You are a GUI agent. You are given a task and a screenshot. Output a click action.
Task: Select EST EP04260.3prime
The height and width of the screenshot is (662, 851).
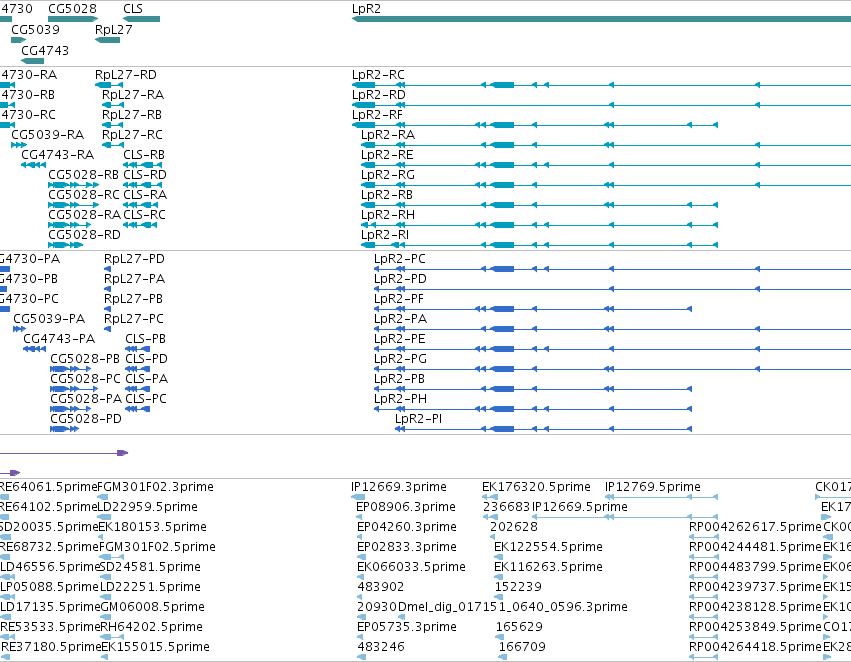pyautogui.click(x=407, y=526)
